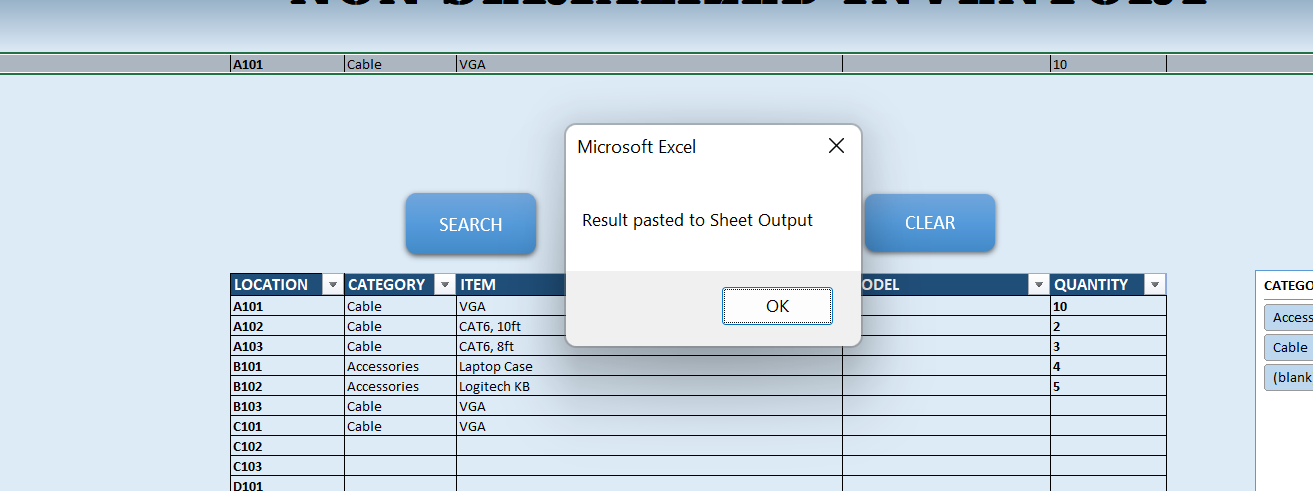
Task: Click the blue SEARCH button
Action: [470, 224]
